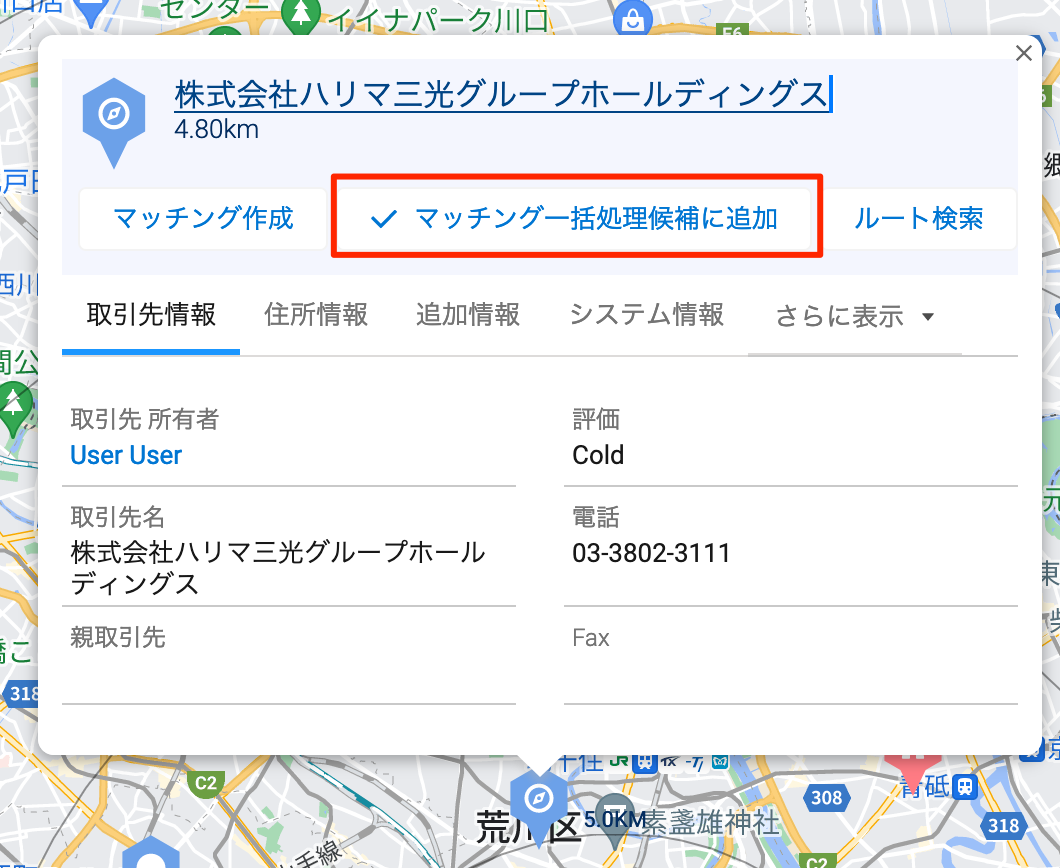Switch to 追加情報 tab

(x=468, y=316)
